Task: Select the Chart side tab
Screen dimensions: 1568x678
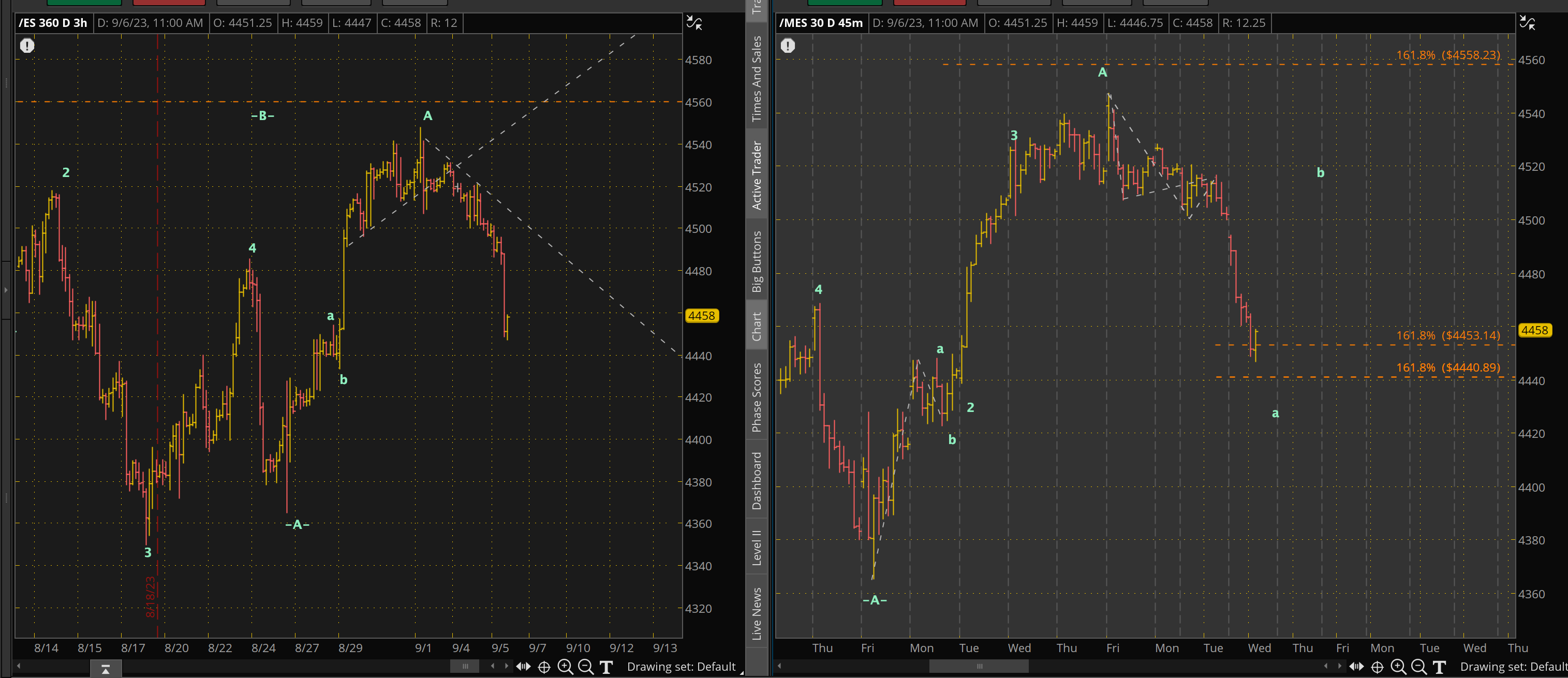Action: pos(757,327)
